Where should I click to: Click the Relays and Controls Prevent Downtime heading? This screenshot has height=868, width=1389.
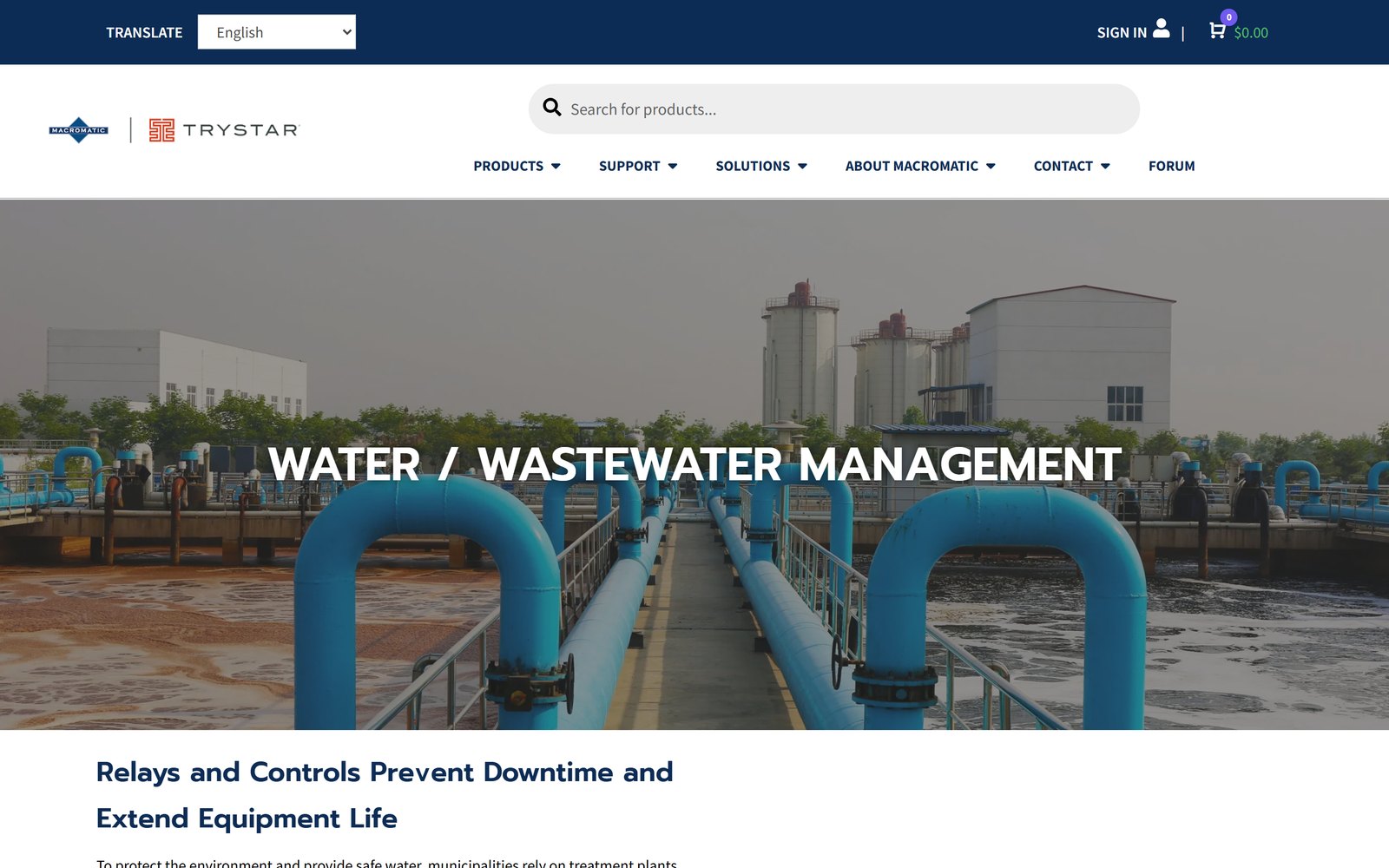[x=385, y=795]
